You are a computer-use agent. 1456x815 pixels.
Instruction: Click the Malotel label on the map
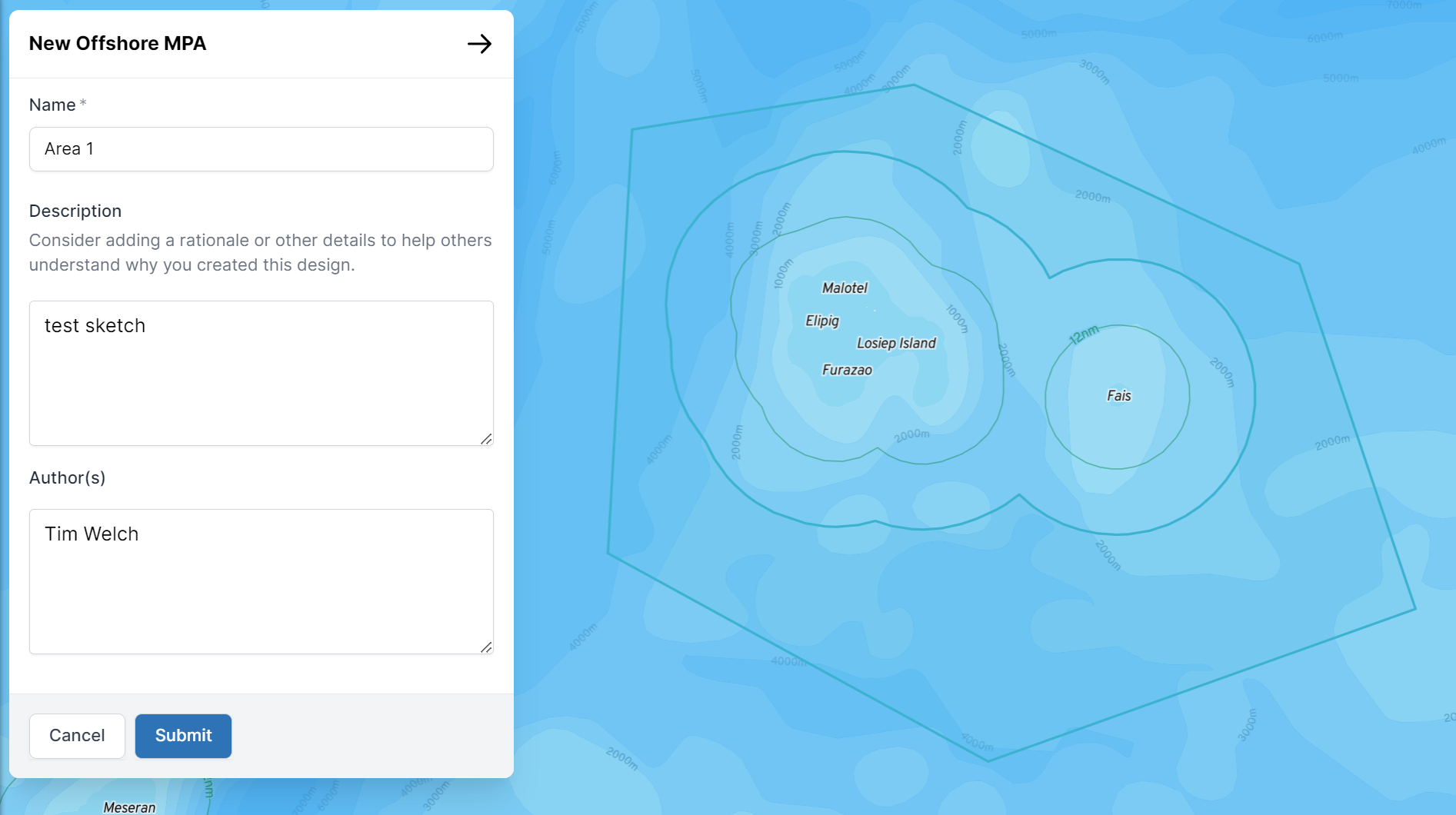pyautogui.click(x=845, y=288)
